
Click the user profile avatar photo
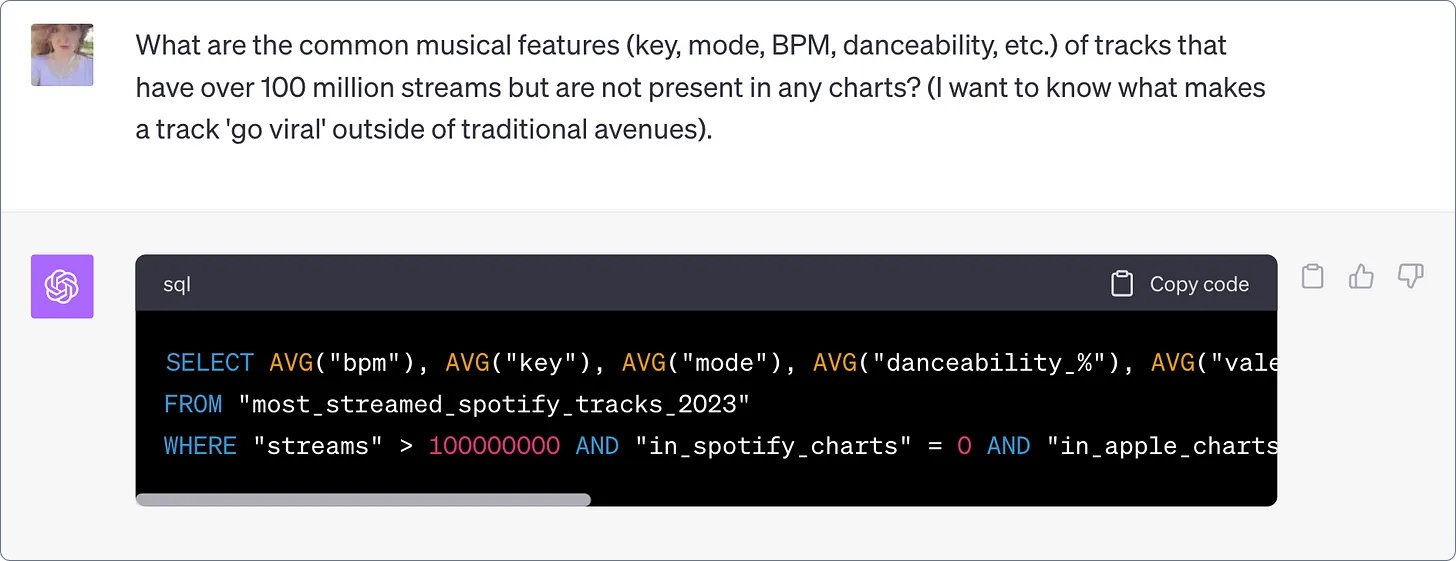(x=62, y=55)
